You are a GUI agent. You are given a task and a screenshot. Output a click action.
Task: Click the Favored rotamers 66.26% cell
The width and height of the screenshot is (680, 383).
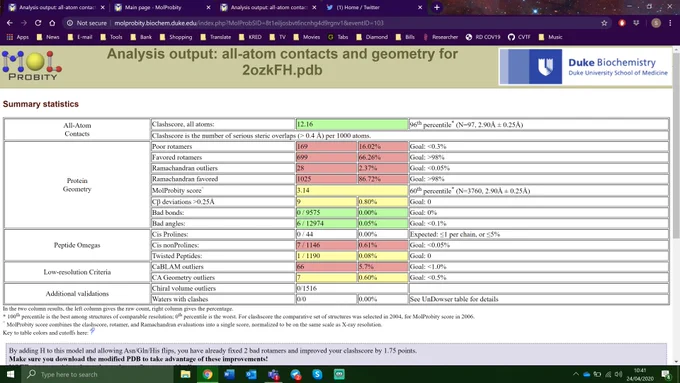382,157
